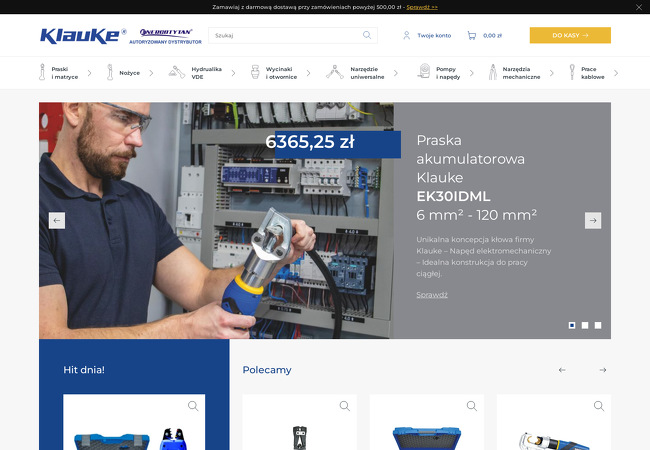Expand Hydraulika VDE chevron
Viewport: 650px width, 450px height.
click(x=233, y=73)
